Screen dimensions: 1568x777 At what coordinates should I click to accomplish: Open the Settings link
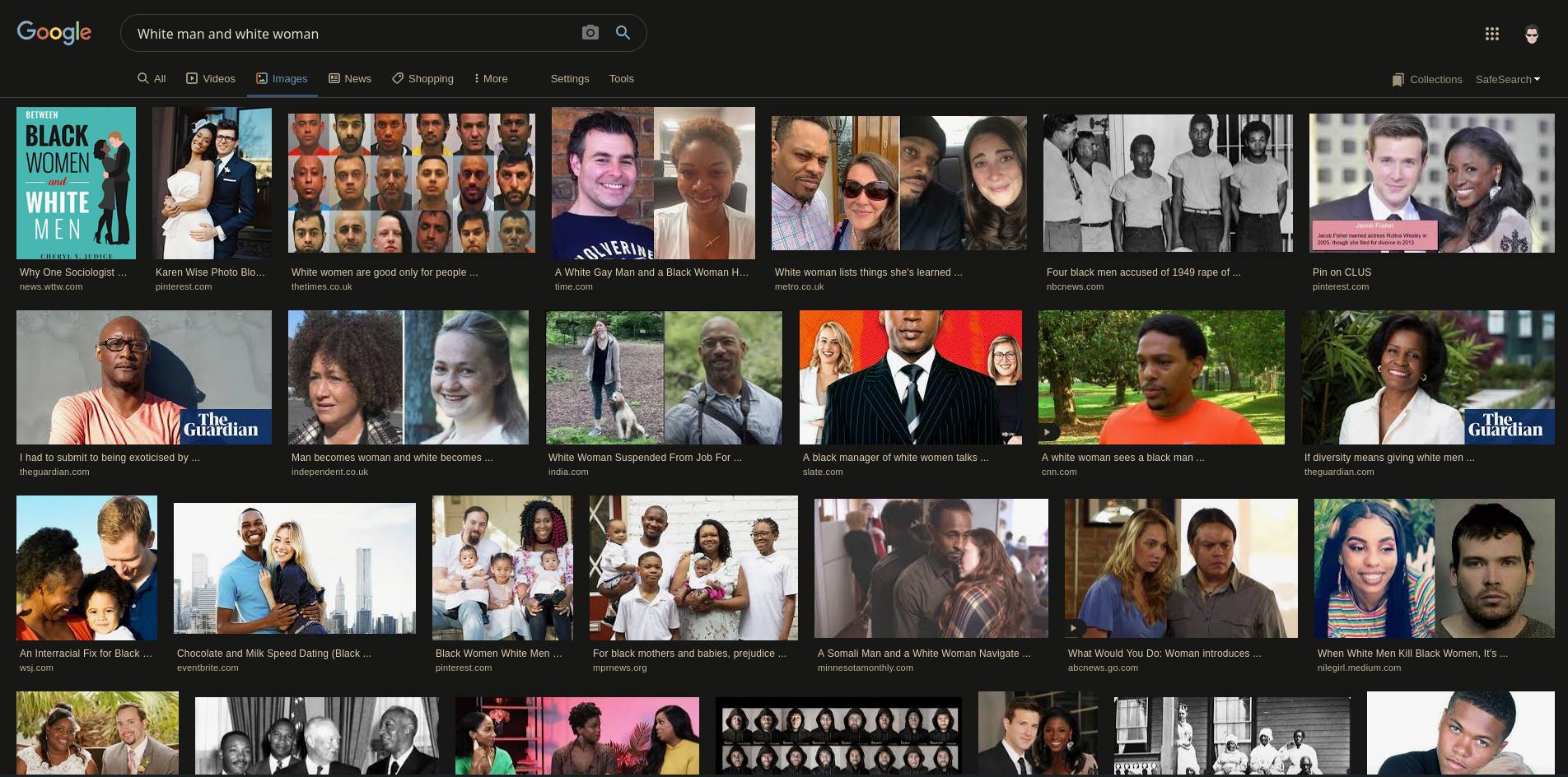tap(569, 79)
